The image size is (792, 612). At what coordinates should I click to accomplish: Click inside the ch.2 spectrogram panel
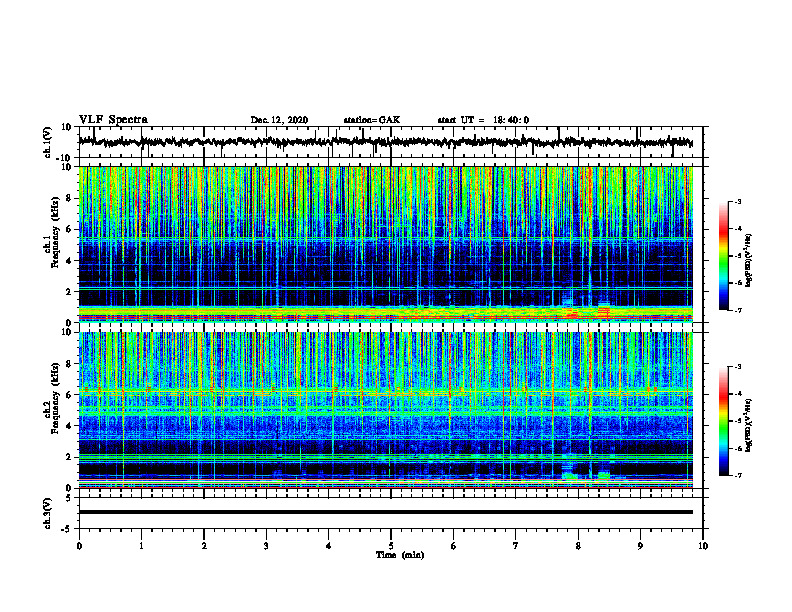click(385, 410)
